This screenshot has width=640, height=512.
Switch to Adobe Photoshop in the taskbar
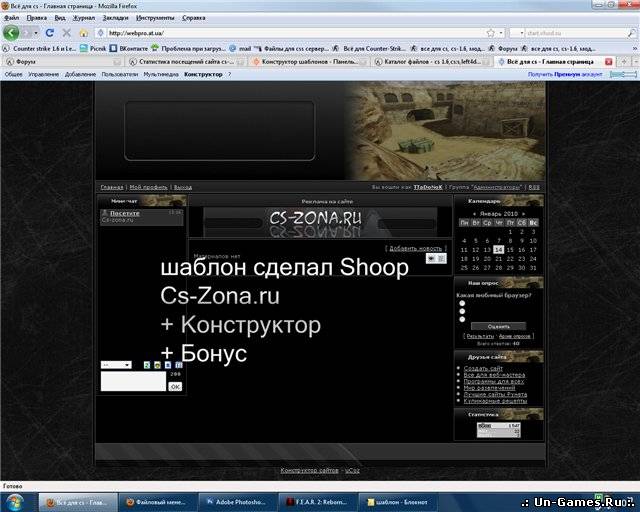click(237, 501)
